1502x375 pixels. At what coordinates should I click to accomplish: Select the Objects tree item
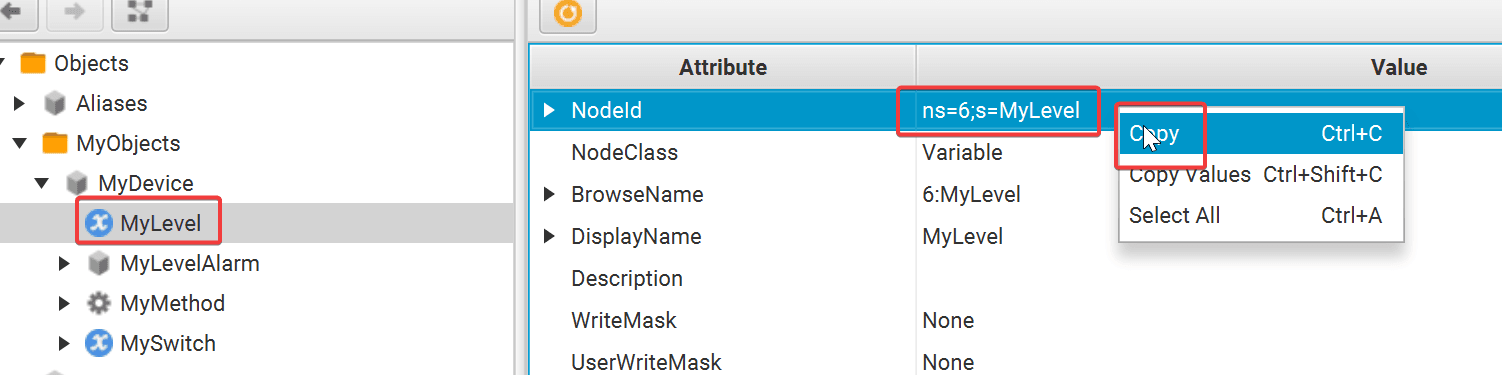point(91,64)
